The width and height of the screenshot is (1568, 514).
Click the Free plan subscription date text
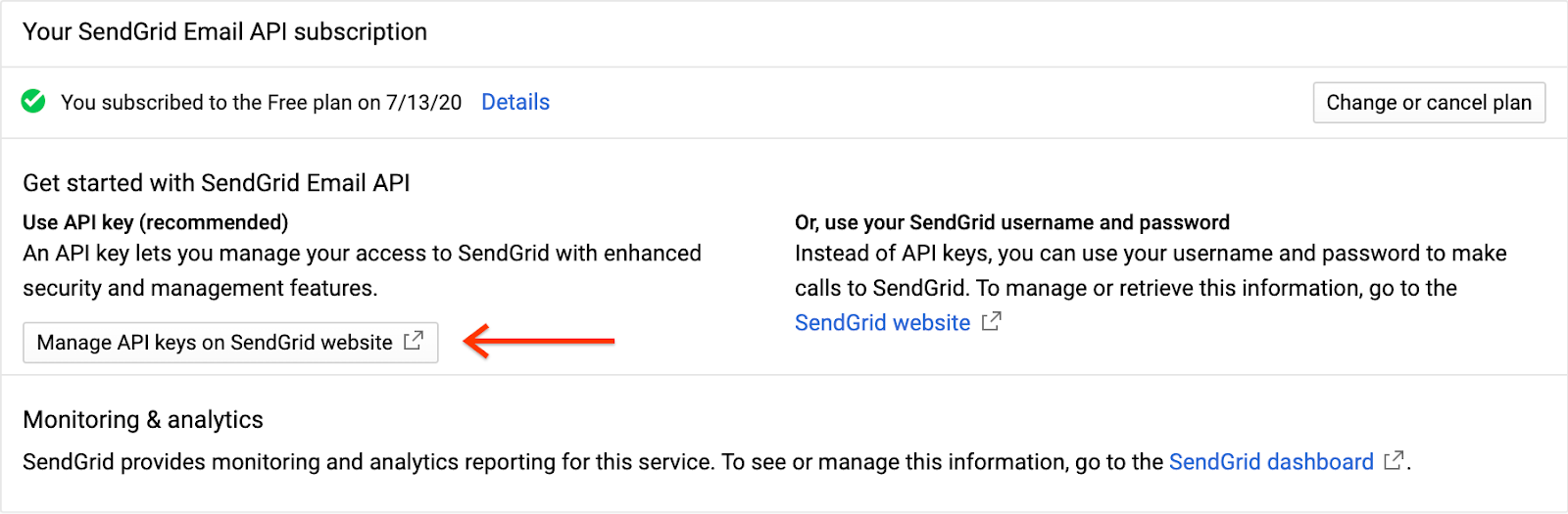[x=261, y=103]
